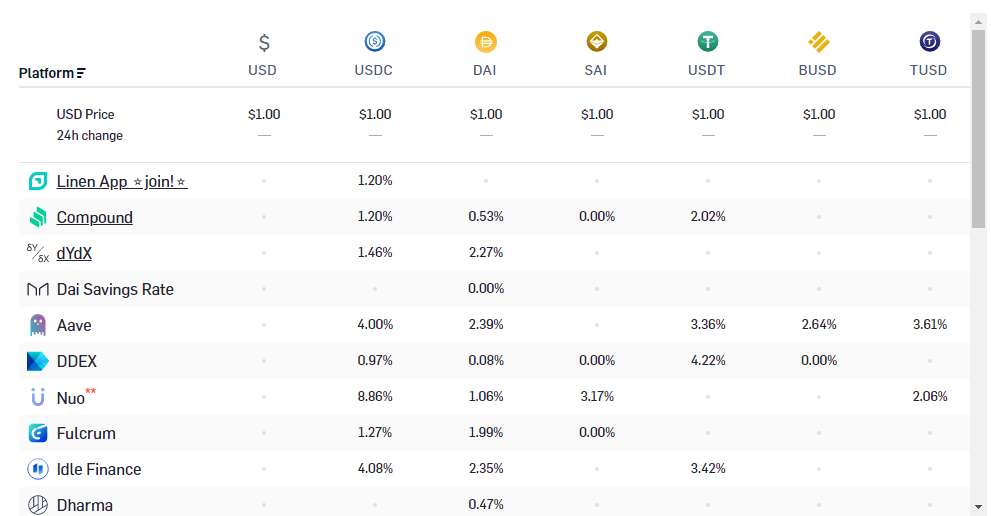The height and width of the screenshot is (516, 991).
Task: Select the USDC column header label
Action: [x=374, y=70]
